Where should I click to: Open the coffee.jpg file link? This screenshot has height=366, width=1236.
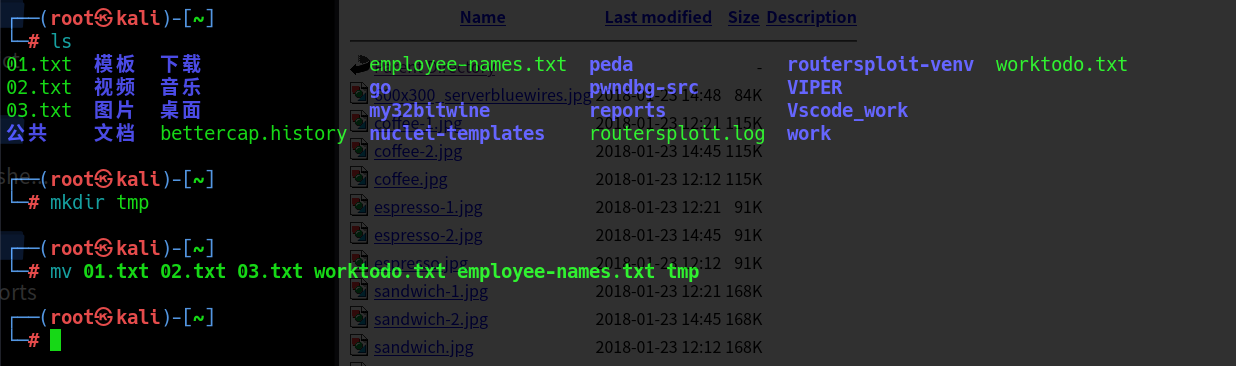tap(411, 179)
